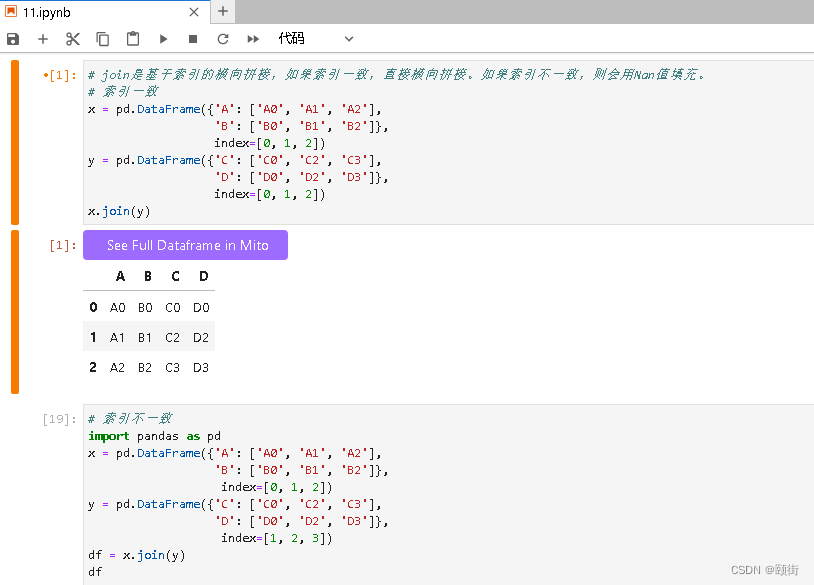Run the selected cell

pos(161,39)
